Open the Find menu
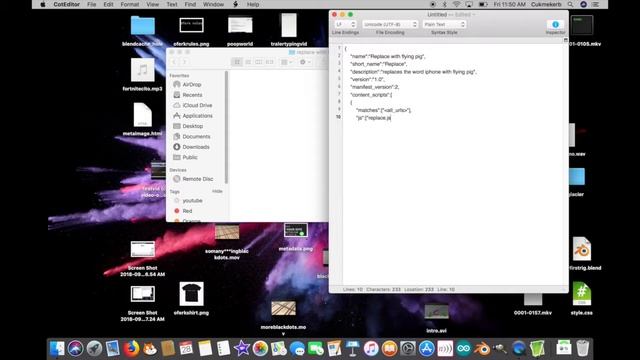The width and height of the screenshot is (640, 360). click(x=190, y=4)
